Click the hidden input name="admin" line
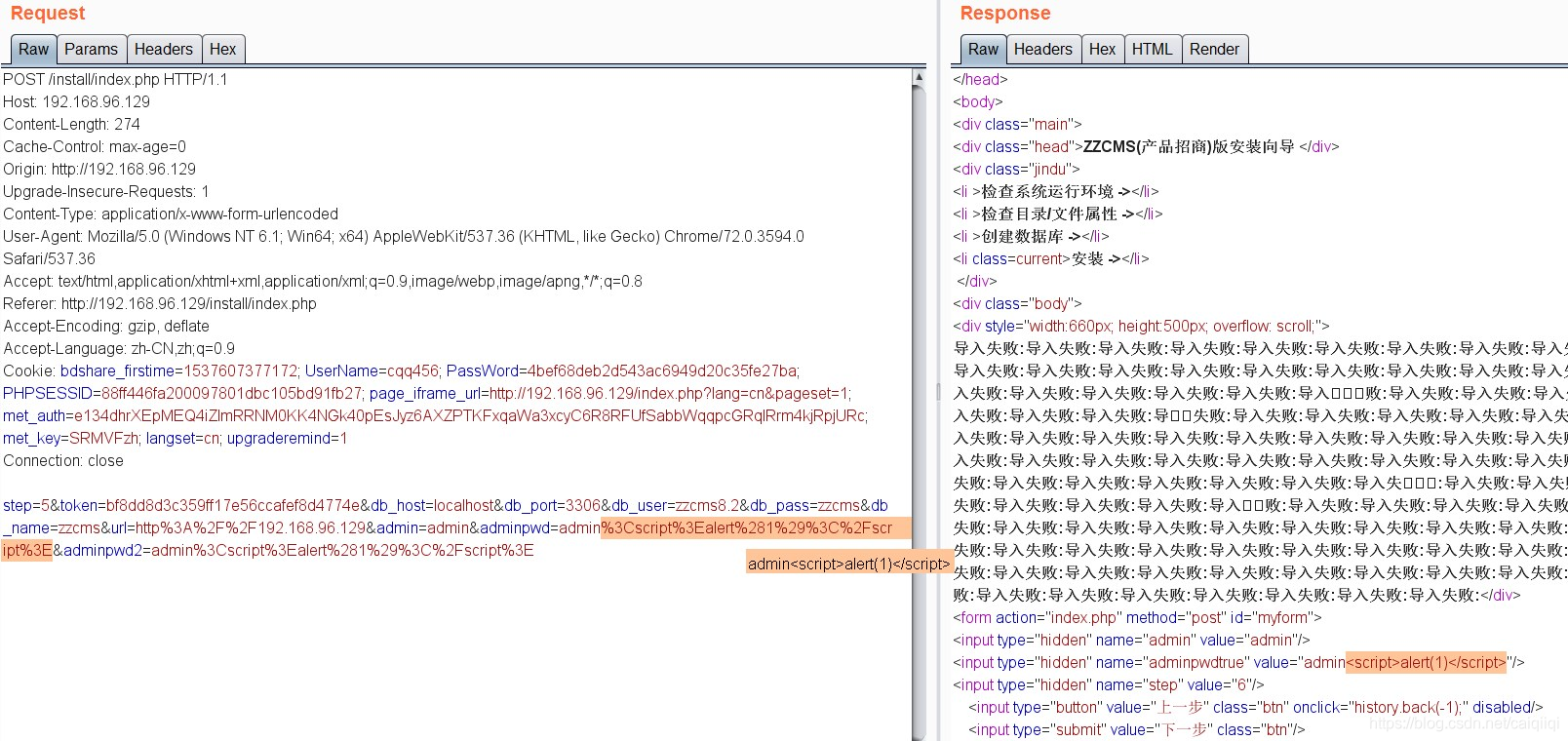 (x=1131, y=640)
